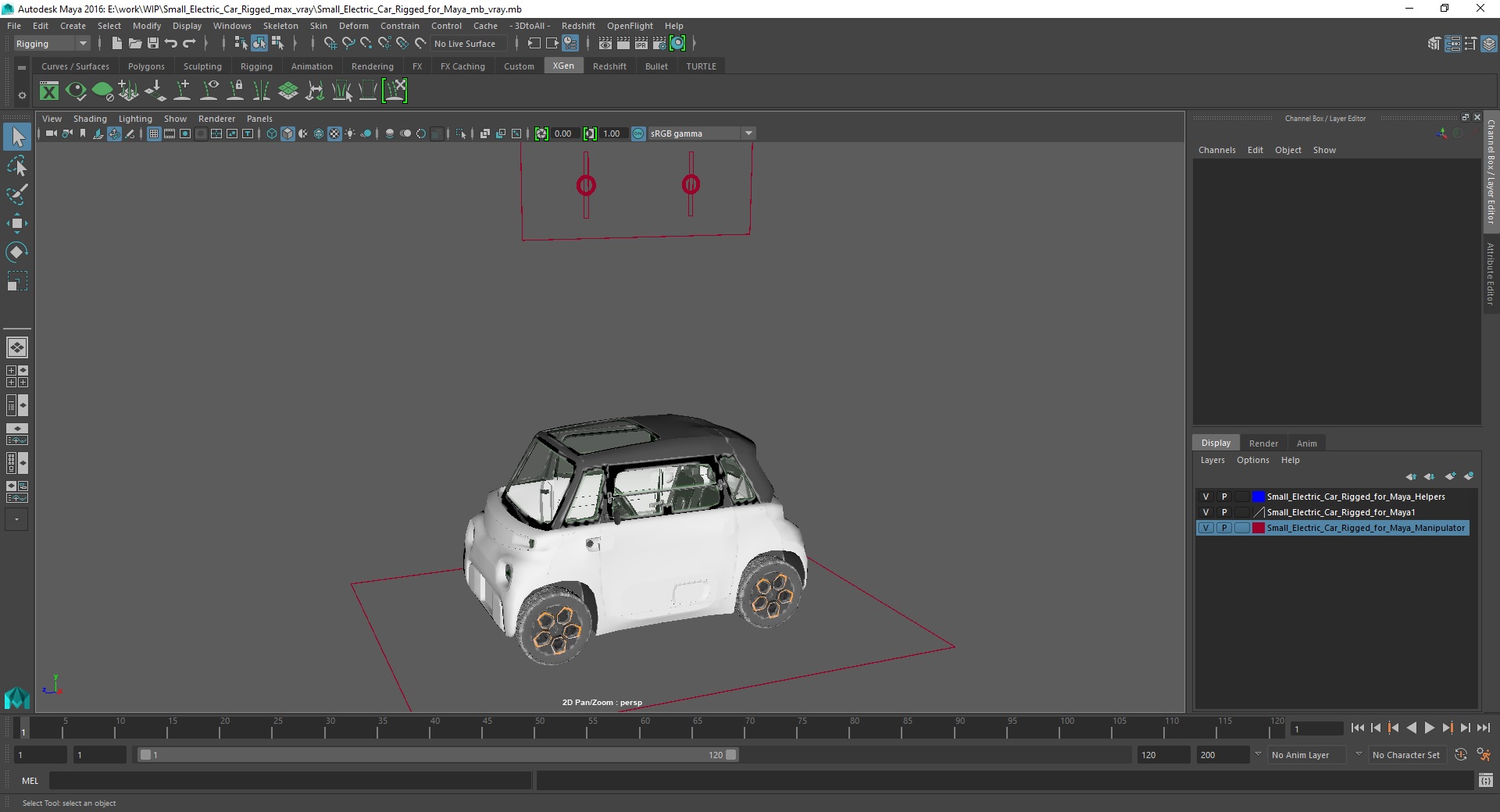The image size is (1500, 812).
Task: Open the Auto Keyframe toggle icon
Action: point(1460,755)
